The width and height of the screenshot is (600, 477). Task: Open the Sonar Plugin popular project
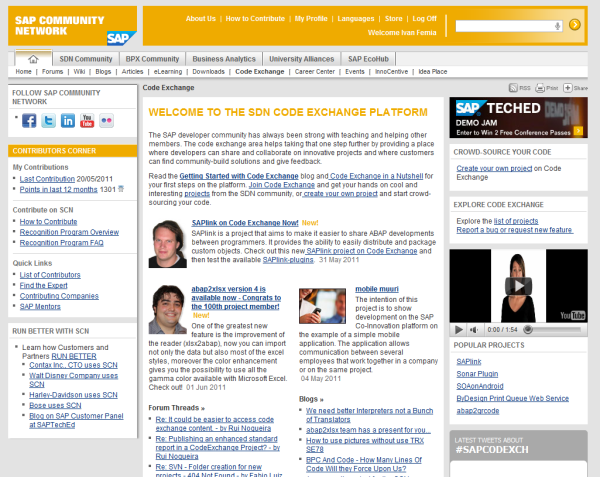[477, 374]
